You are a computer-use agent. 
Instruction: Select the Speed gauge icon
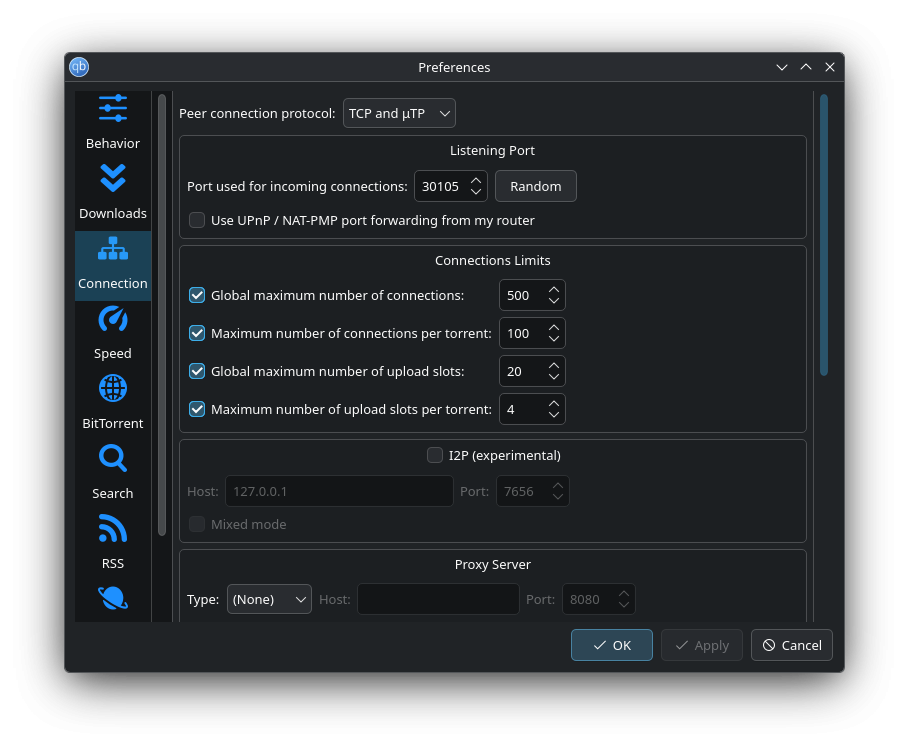113,320
